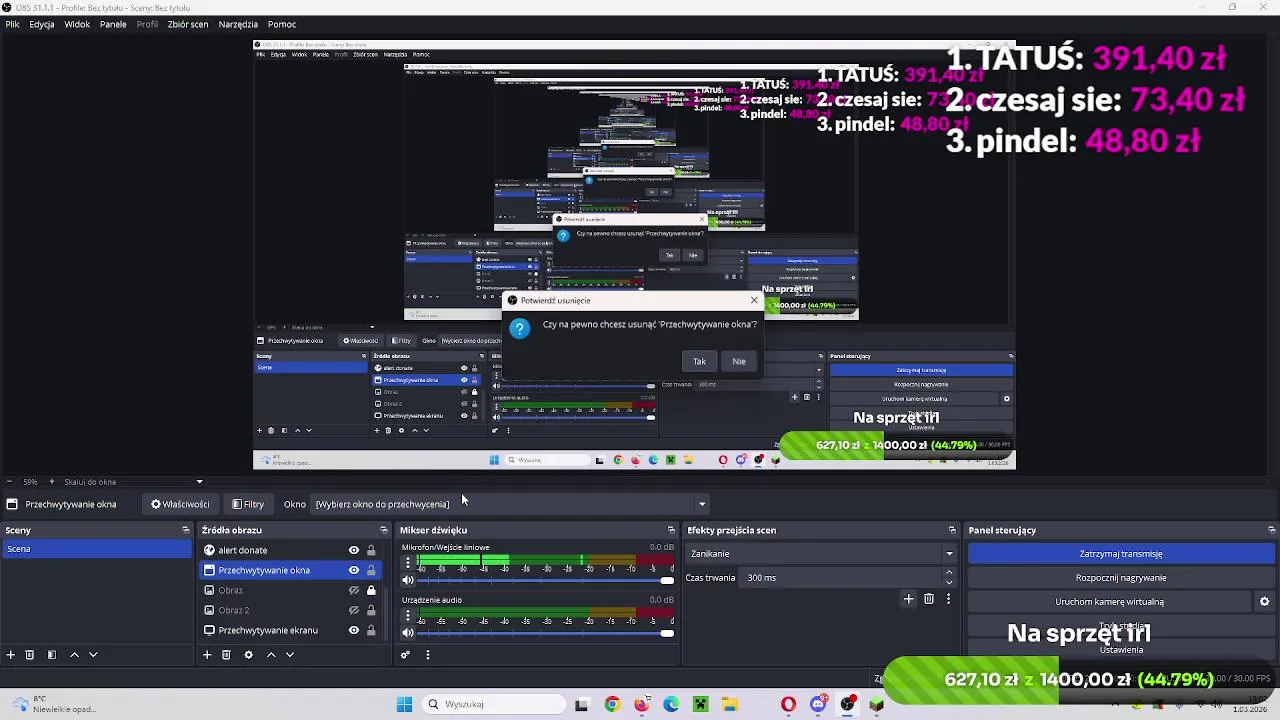Add a new scene with the plus icon

pyautogui.click(x=11, y=655)
